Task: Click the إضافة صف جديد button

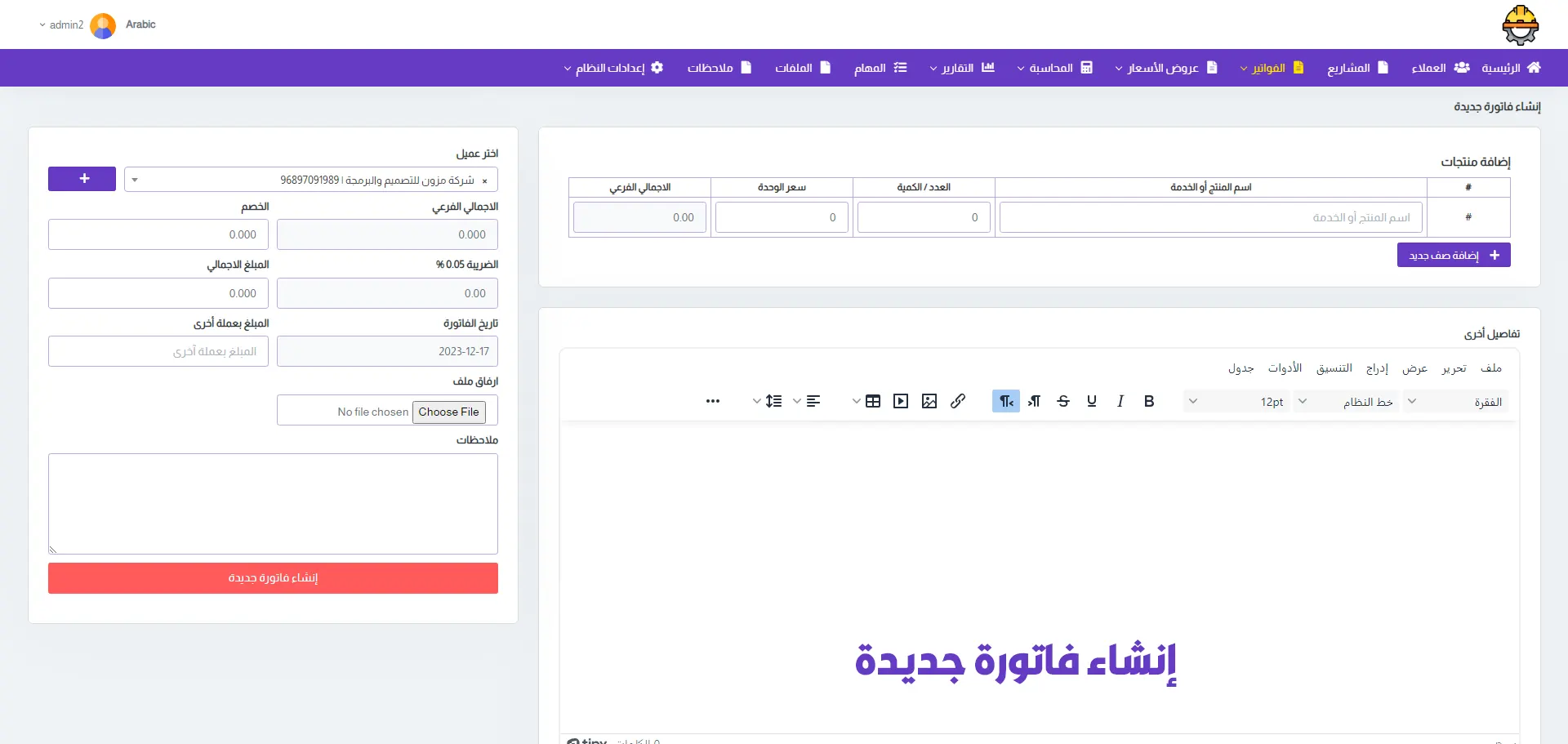Action: pos(1454,256)
